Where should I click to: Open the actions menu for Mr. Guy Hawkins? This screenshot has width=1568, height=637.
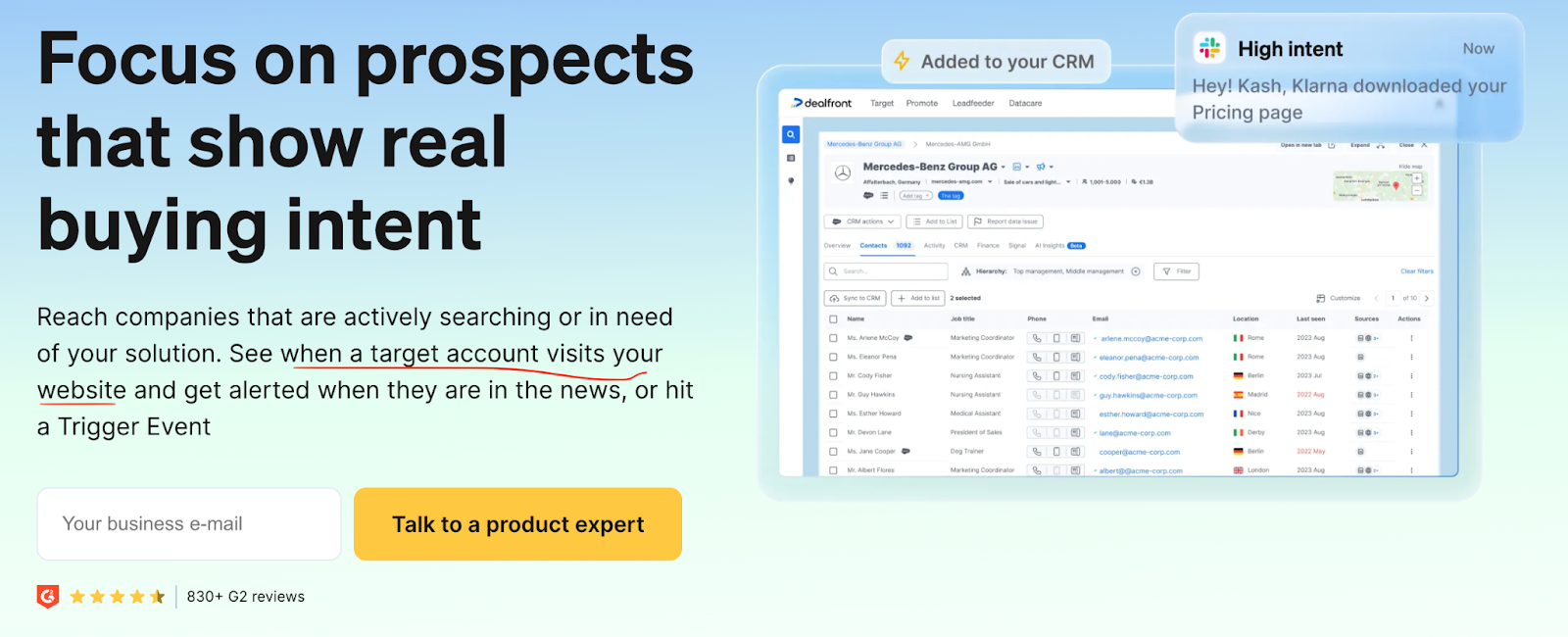click(x=1411, y=395)
